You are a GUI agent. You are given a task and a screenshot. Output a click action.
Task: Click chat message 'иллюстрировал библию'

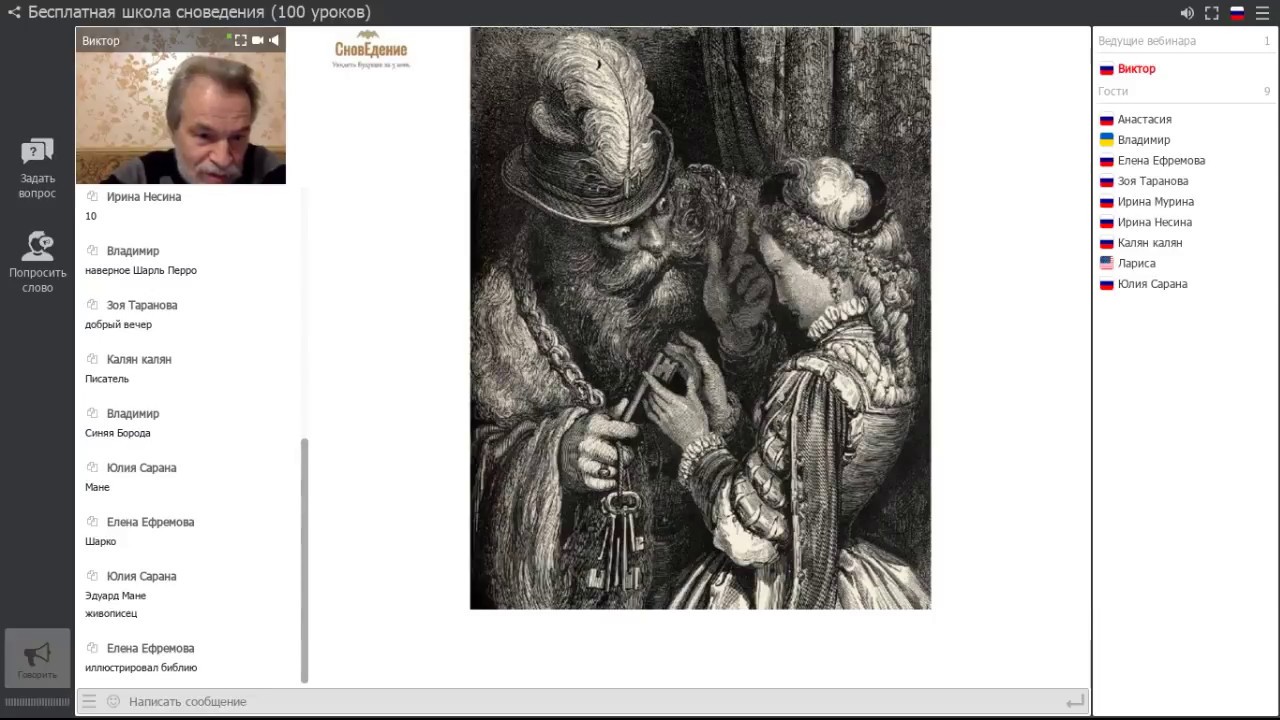tap(141, 667)
